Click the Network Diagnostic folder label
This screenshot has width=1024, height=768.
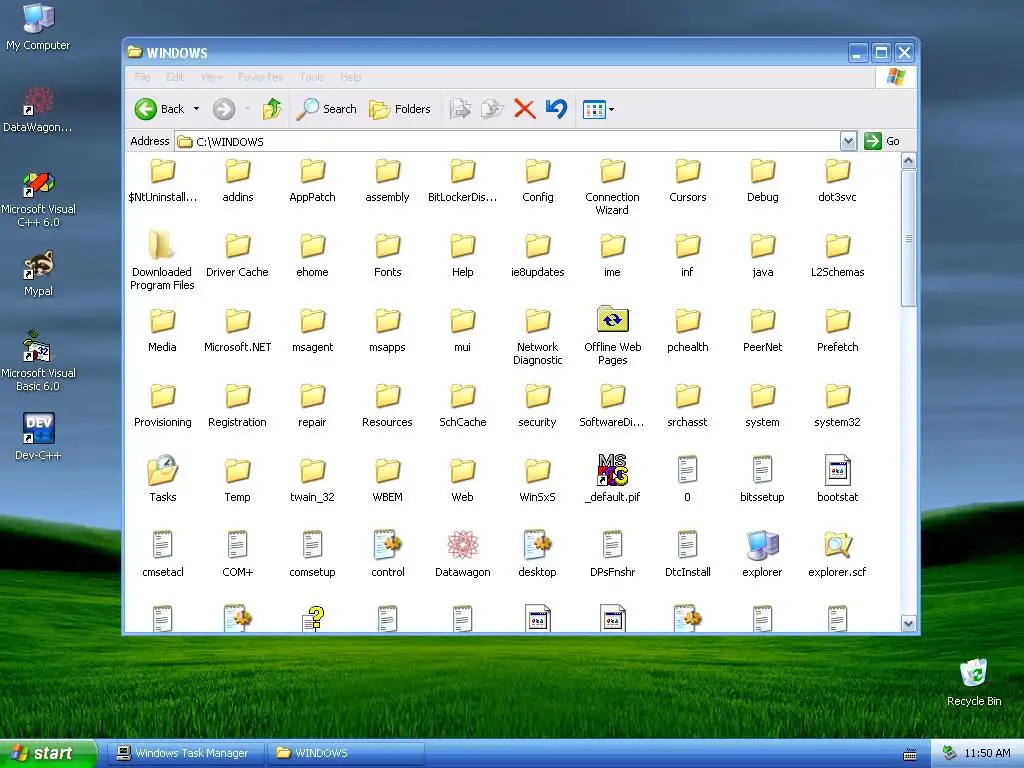(x=537, y=353)
